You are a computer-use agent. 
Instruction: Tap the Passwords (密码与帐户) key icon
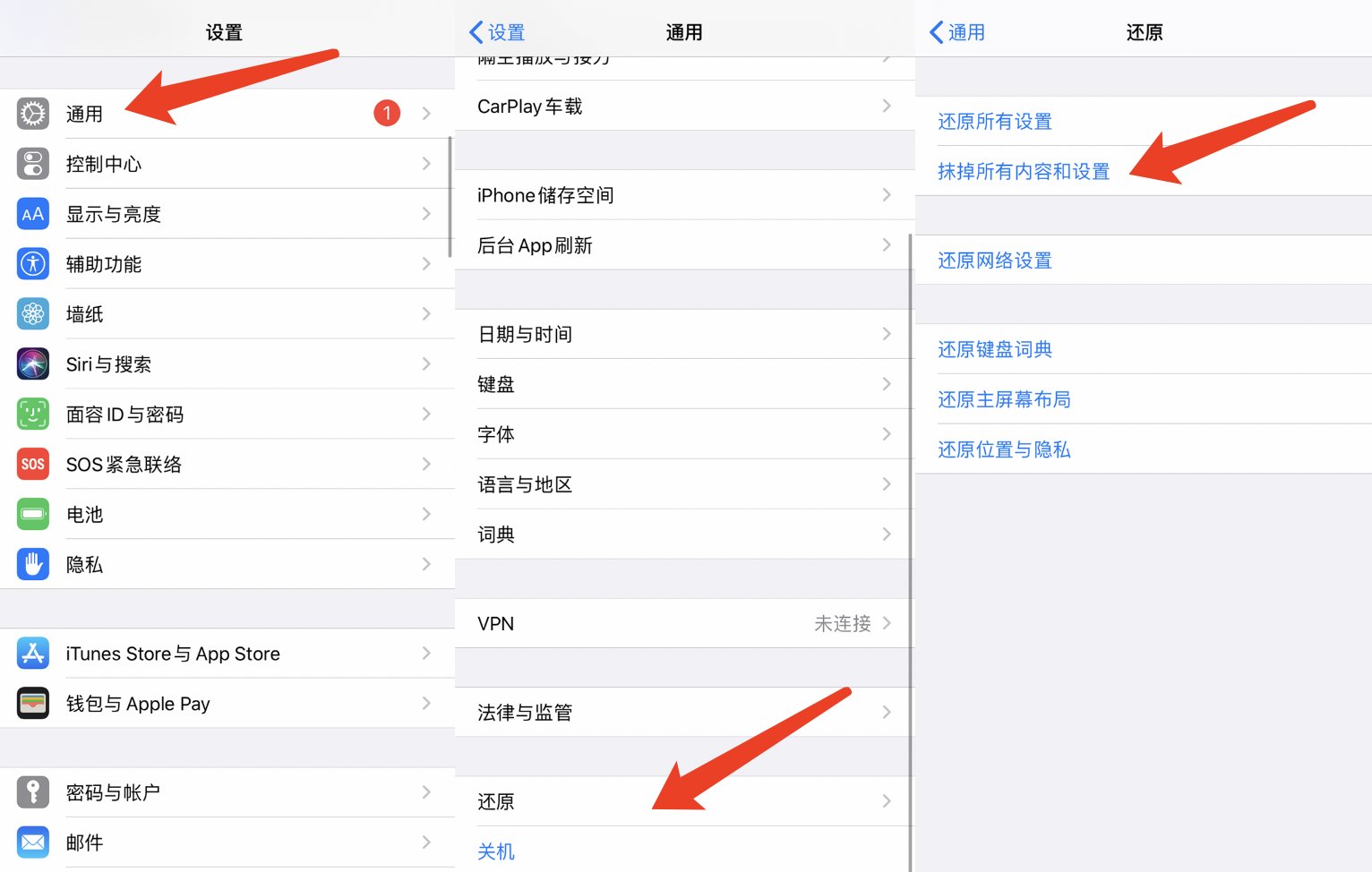33,792
